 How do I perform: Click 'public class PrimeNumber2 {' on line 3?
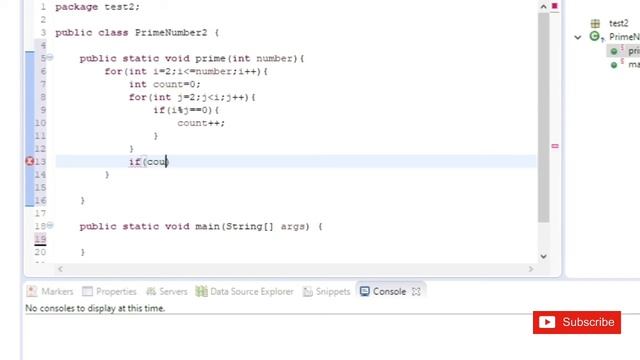click(x=137, y=33)
